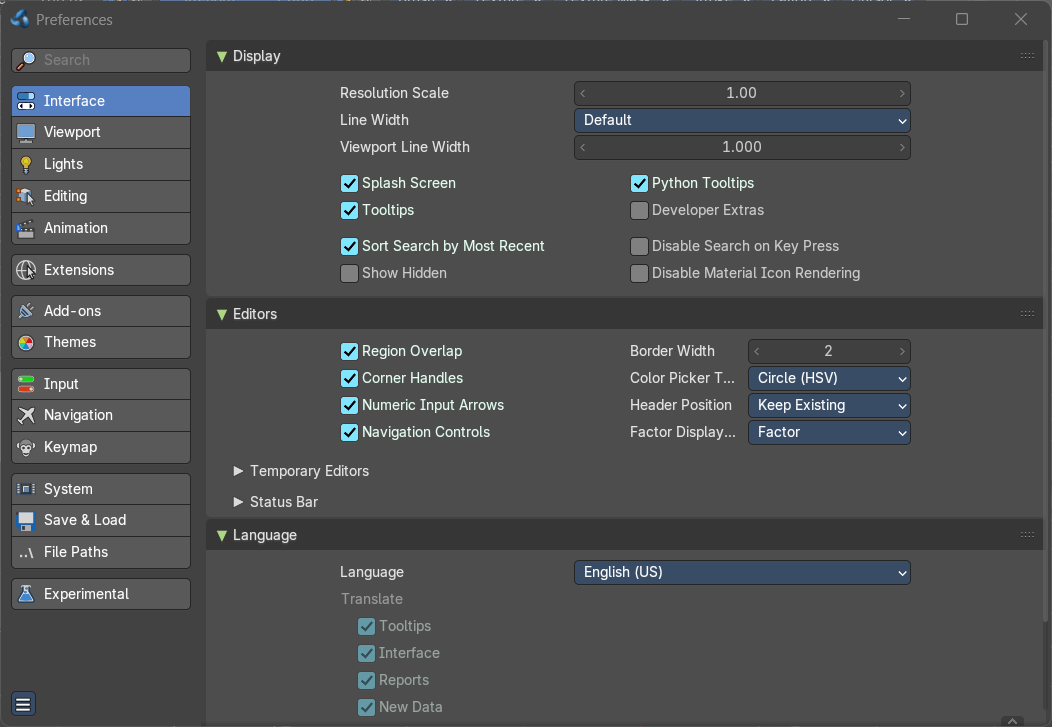Turn off Region Overlap
Screen dimensions: 1052x727
pos(350,351)
